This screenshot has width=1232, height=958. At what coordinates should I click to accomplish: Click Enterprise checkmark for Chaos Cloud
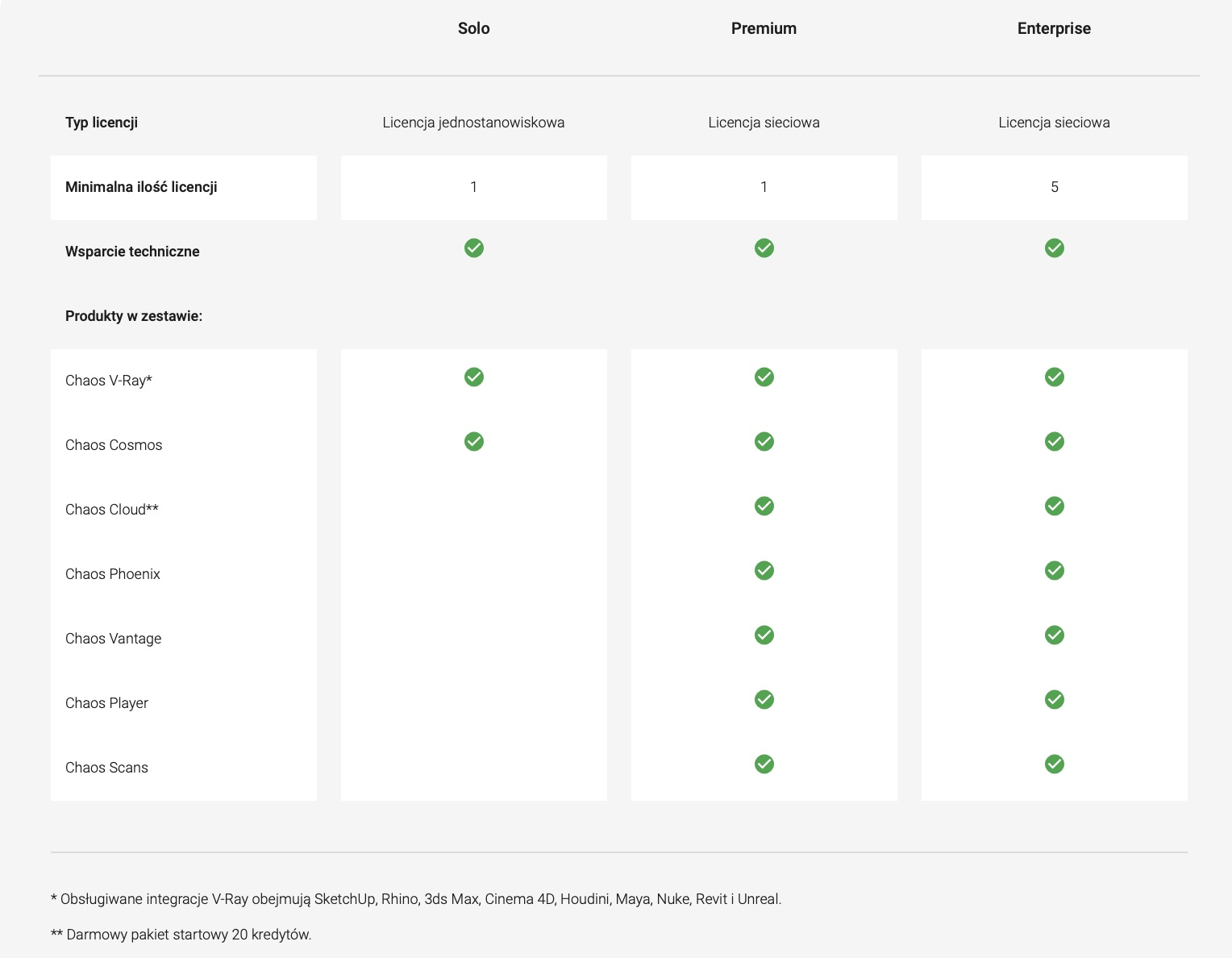1055,506
